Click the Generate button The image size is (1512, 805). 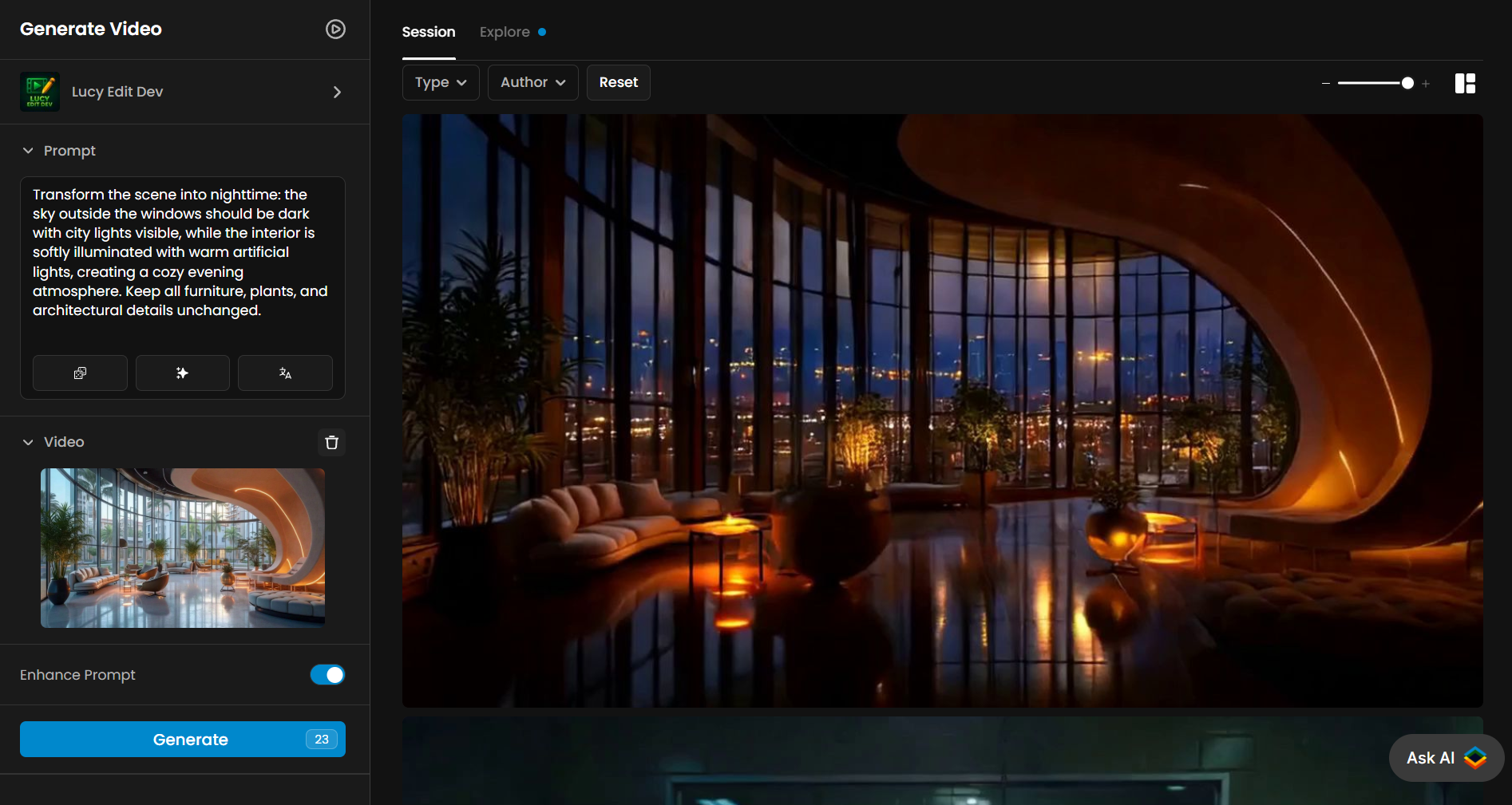click(x=183, y=740)
